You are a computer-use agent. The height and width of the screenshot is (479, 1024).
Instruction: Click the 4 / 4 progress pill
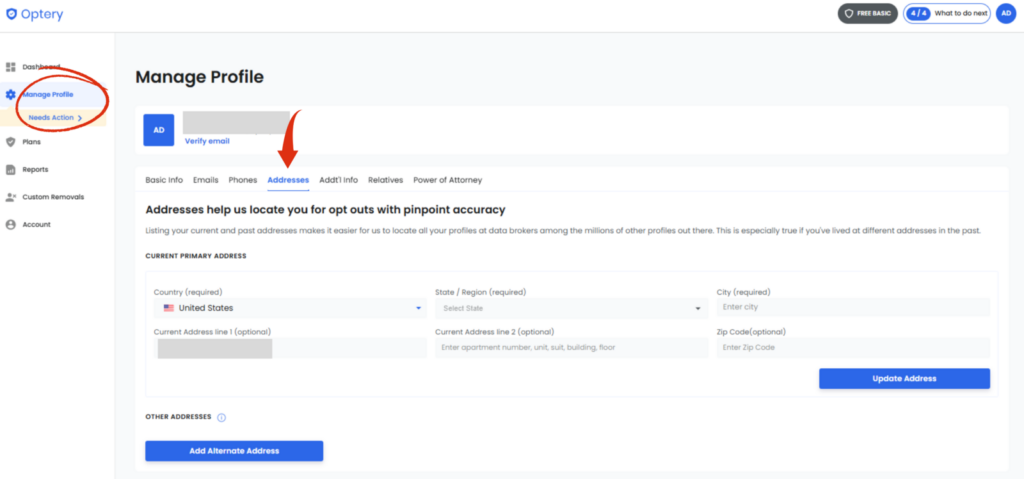coord(918,13)
